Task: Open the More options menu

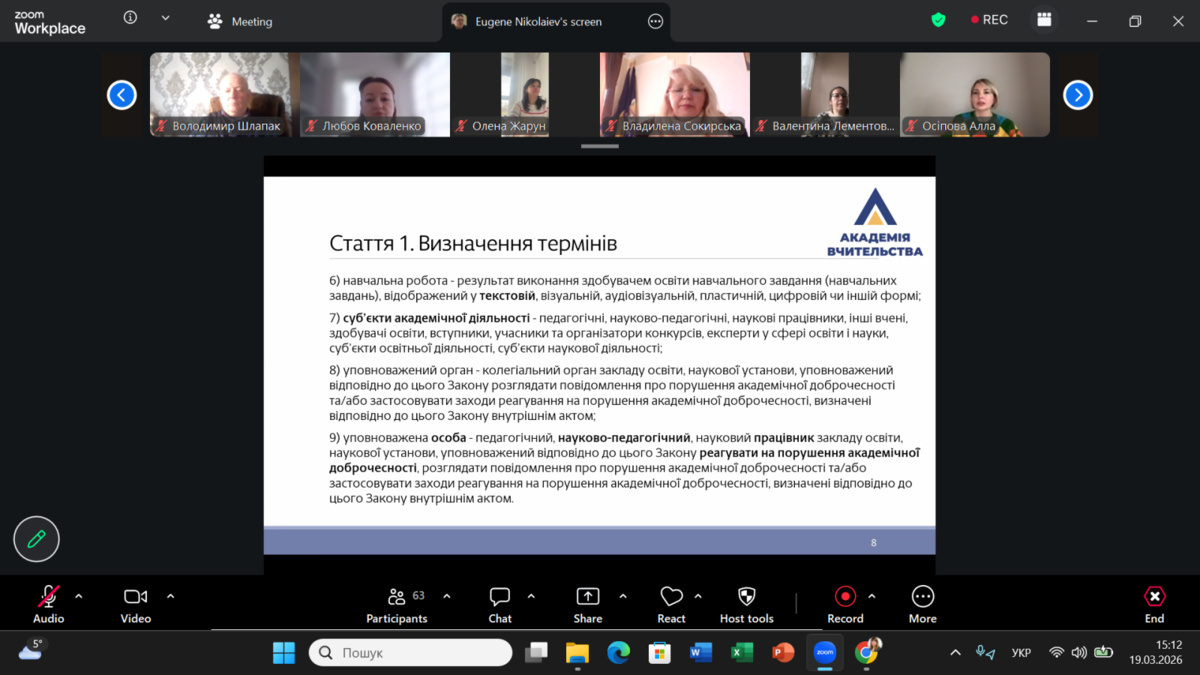Action: coord(922,604)
